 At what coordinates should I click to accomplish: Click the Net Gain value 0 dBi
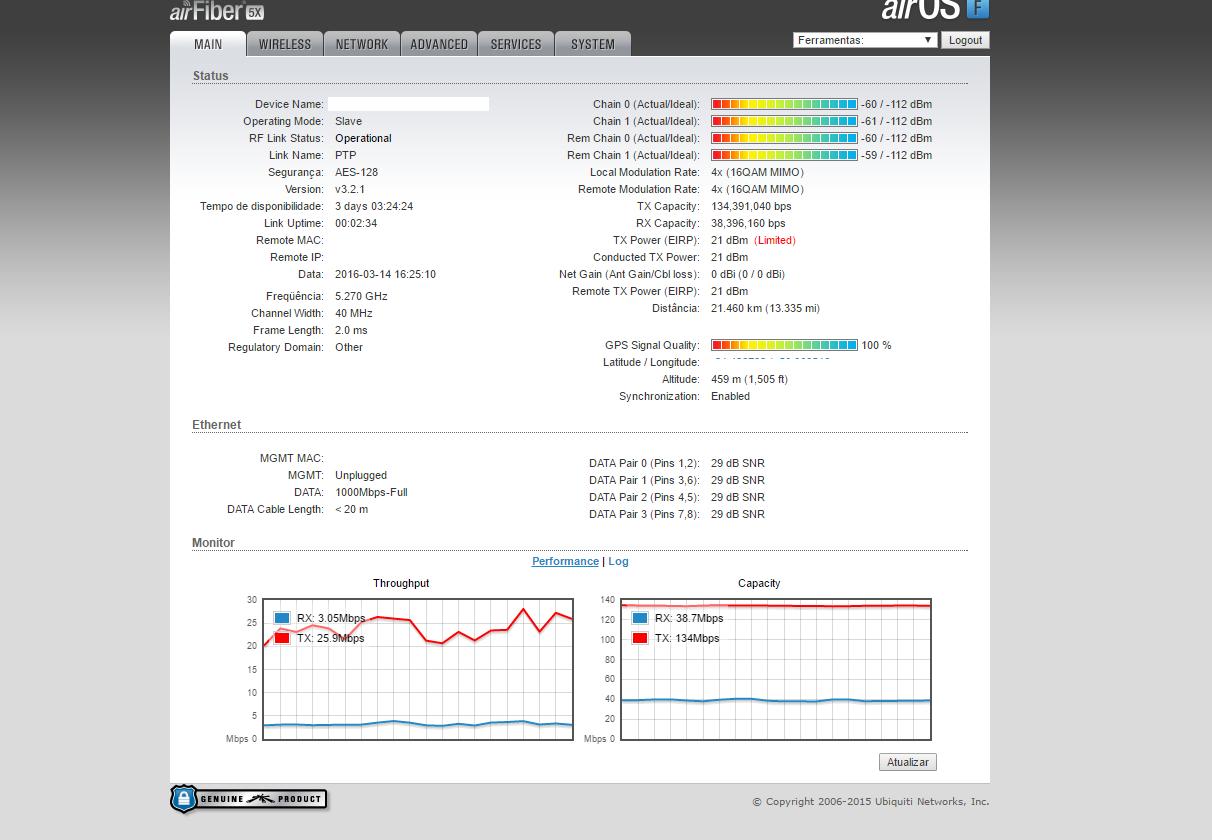click(748, 274)
